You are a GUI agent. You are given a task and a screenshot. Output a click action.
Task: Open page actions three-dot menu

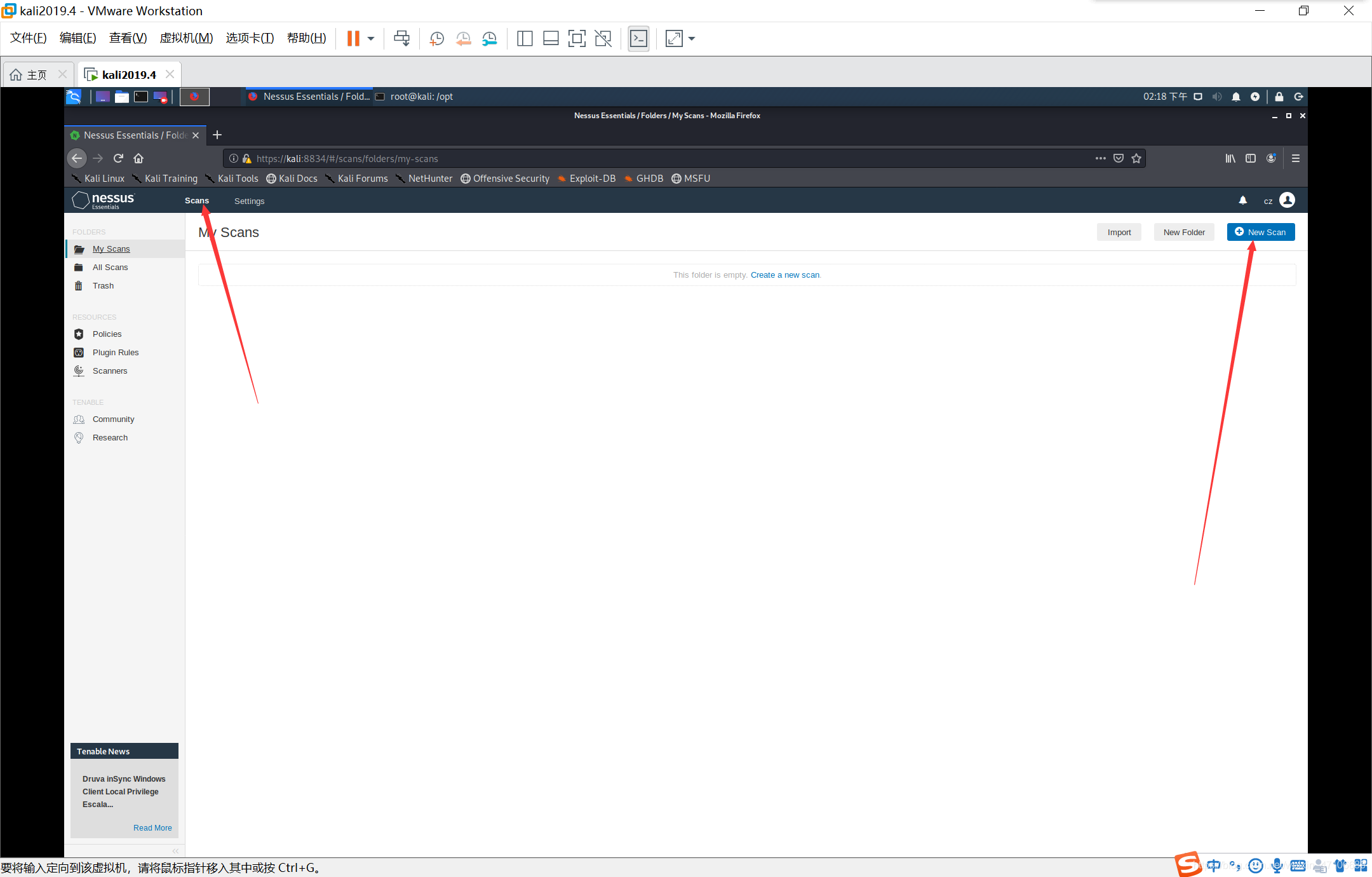pyautogui.click(x=1100, y=158)
